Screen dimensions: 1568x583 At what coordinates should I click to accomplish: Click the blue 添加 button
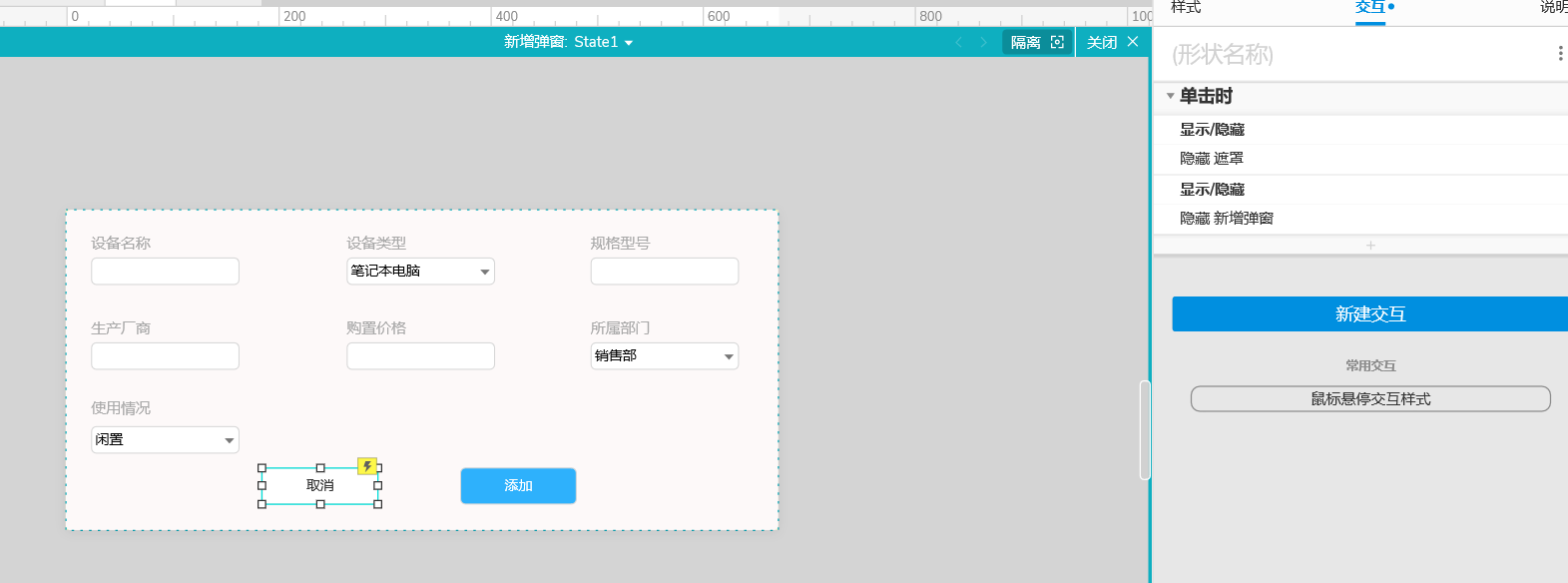518,486
